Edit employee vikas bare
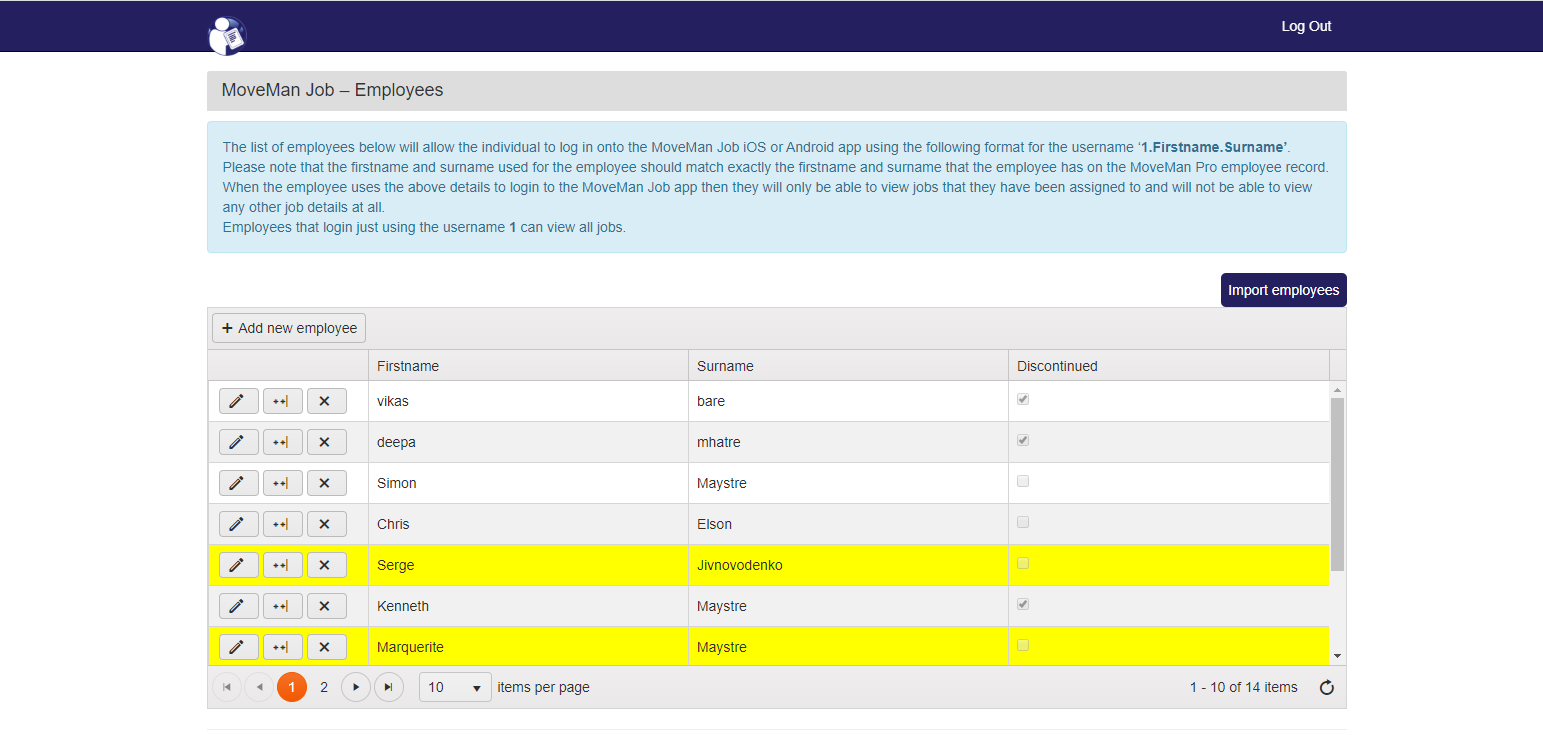Viewport: 1543px width, 746px height. coord(239,401)
